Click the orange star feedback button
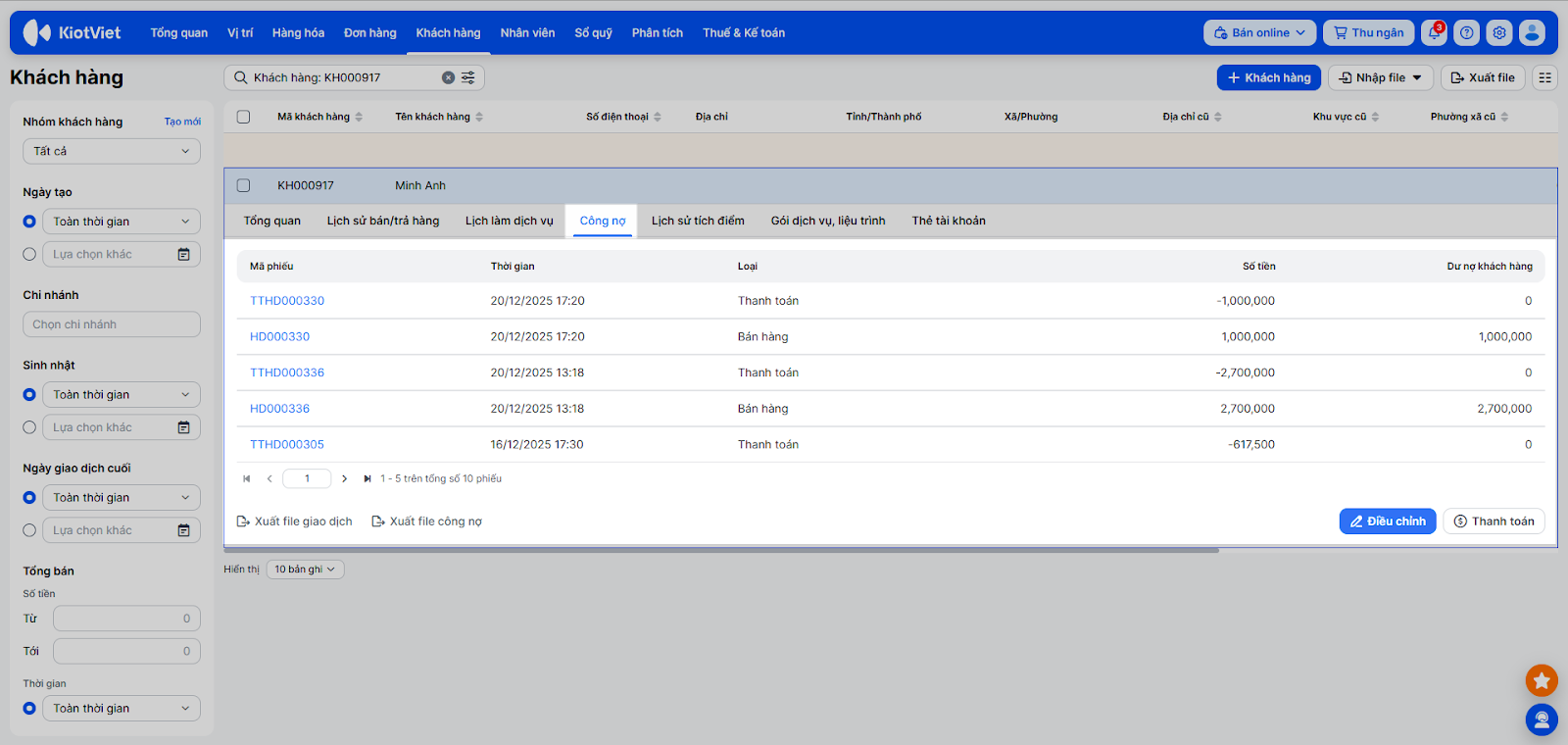This screenshot has height=745, width=1568. (x=1541, y=680)
